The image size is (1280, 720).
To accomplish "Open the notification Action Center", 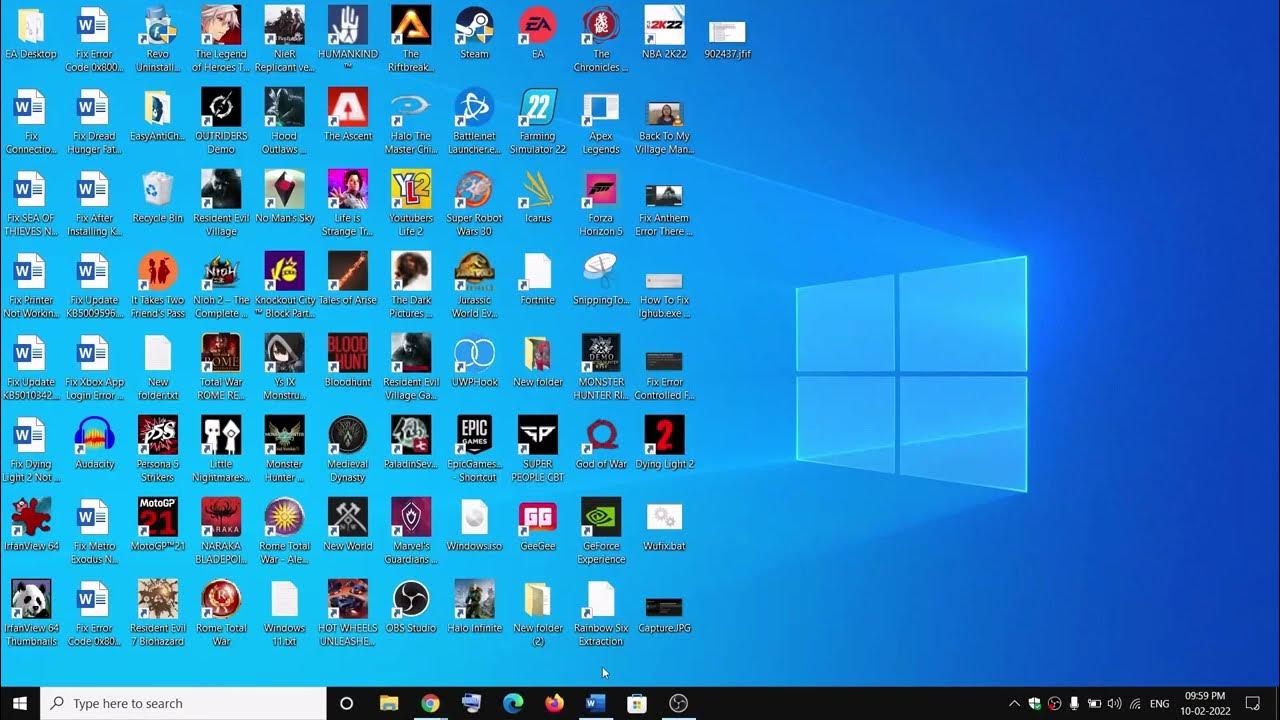I will coord(1253,703).
